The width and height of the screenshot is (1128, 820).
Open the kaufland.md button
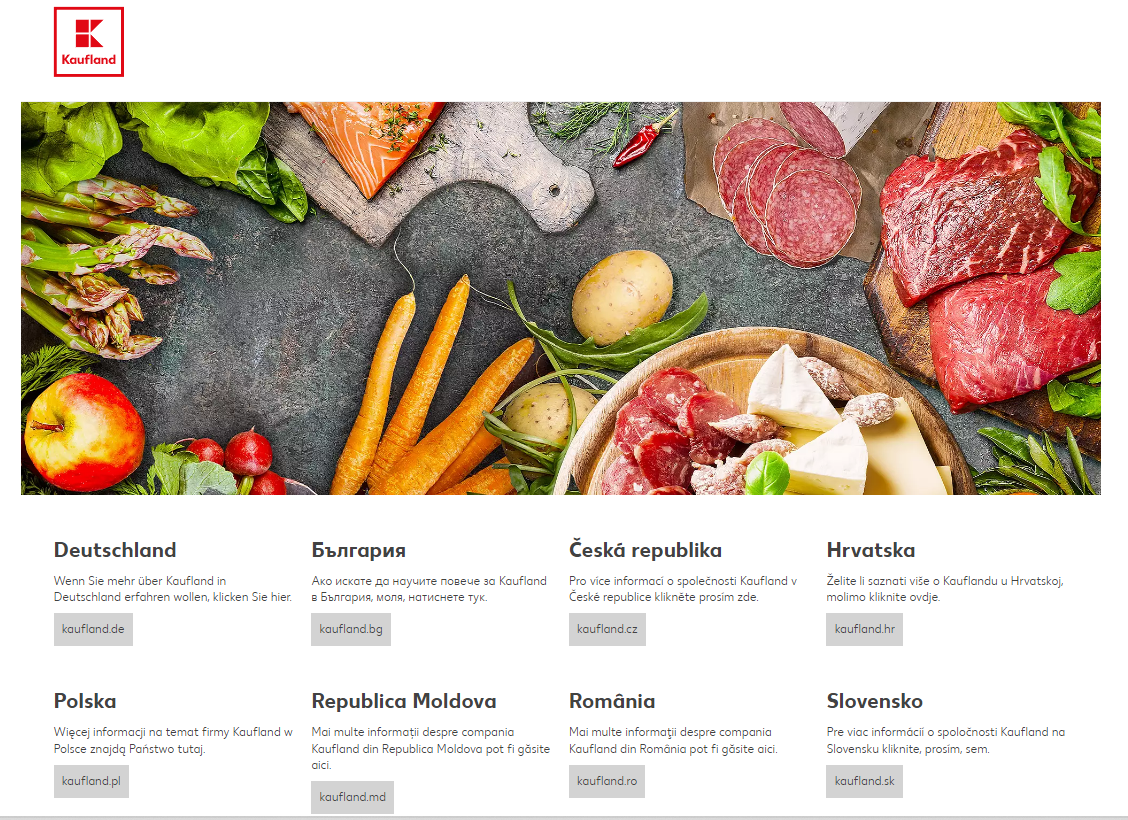352,797
